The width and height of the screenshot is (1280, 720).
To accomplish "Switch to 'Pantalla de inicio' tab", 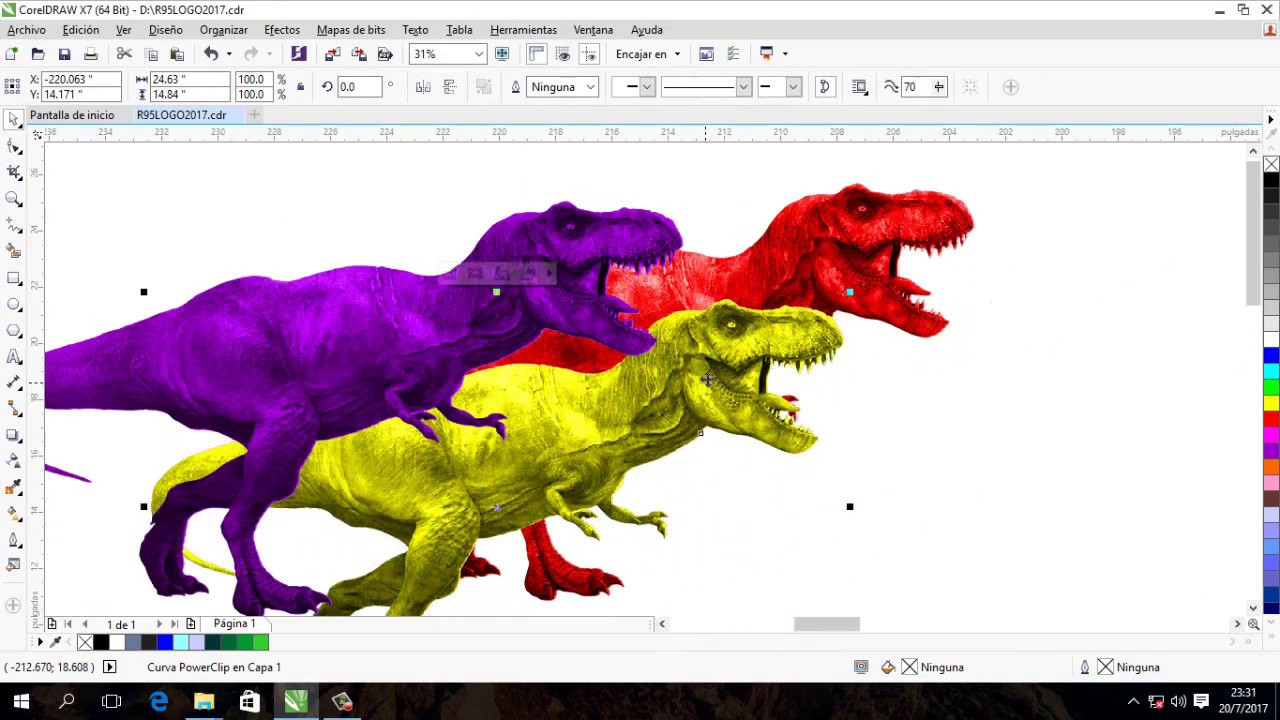I will click(72, 115).
